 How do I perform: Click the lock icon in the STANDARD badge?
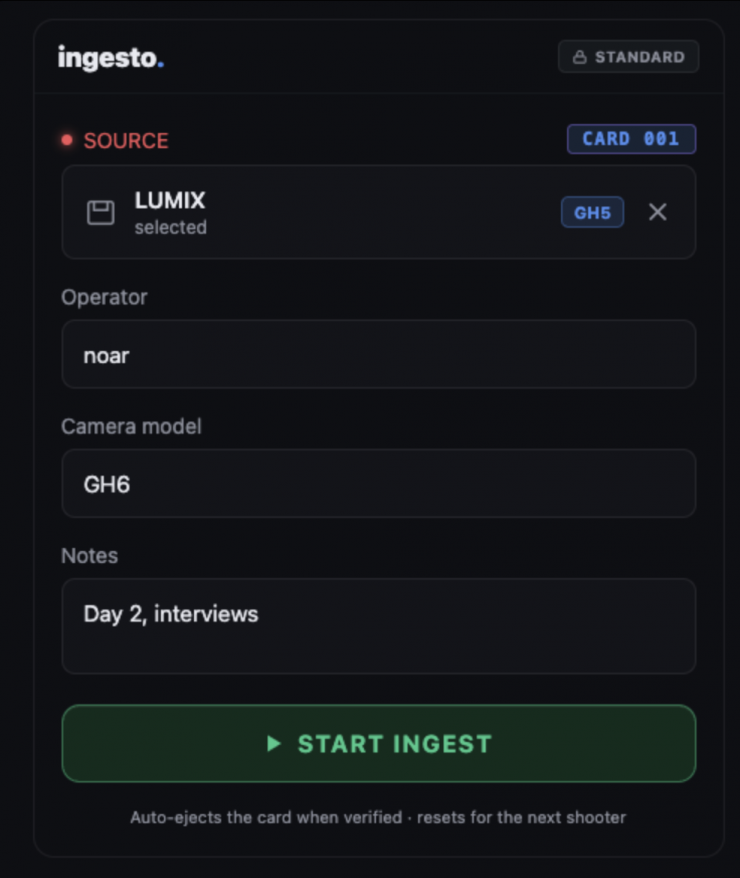point(579,57)
